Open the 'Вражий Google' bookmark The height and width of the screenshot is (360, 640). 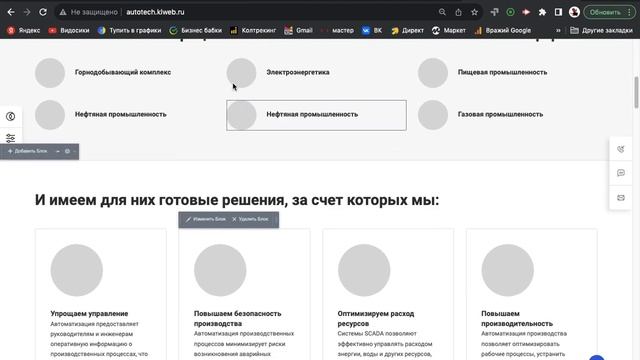coord(502,30)
